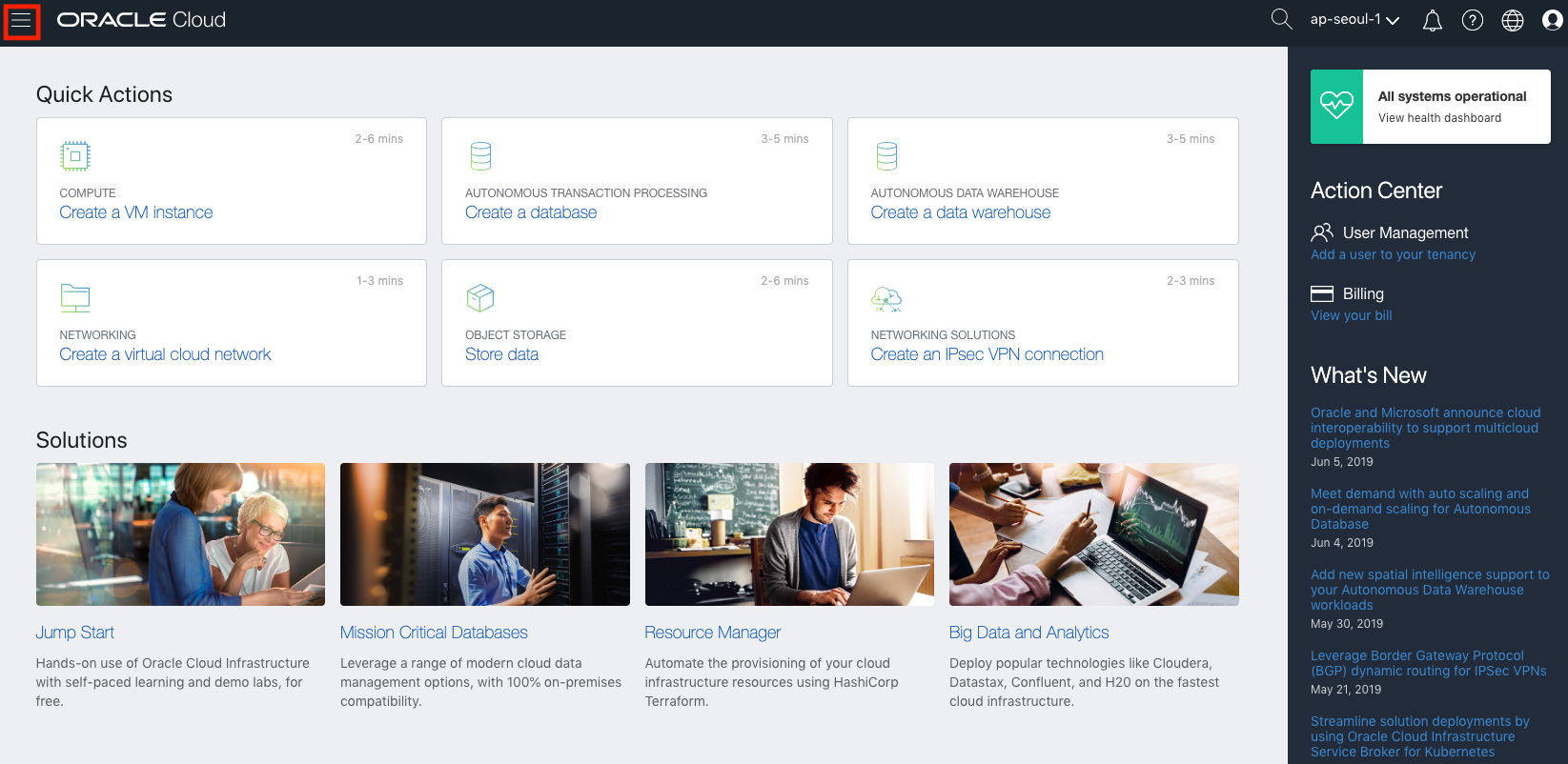This screenshot has height=764, width=1568.
Task: Open the hamburger navigation menu
Action: [x=21, y=21]
